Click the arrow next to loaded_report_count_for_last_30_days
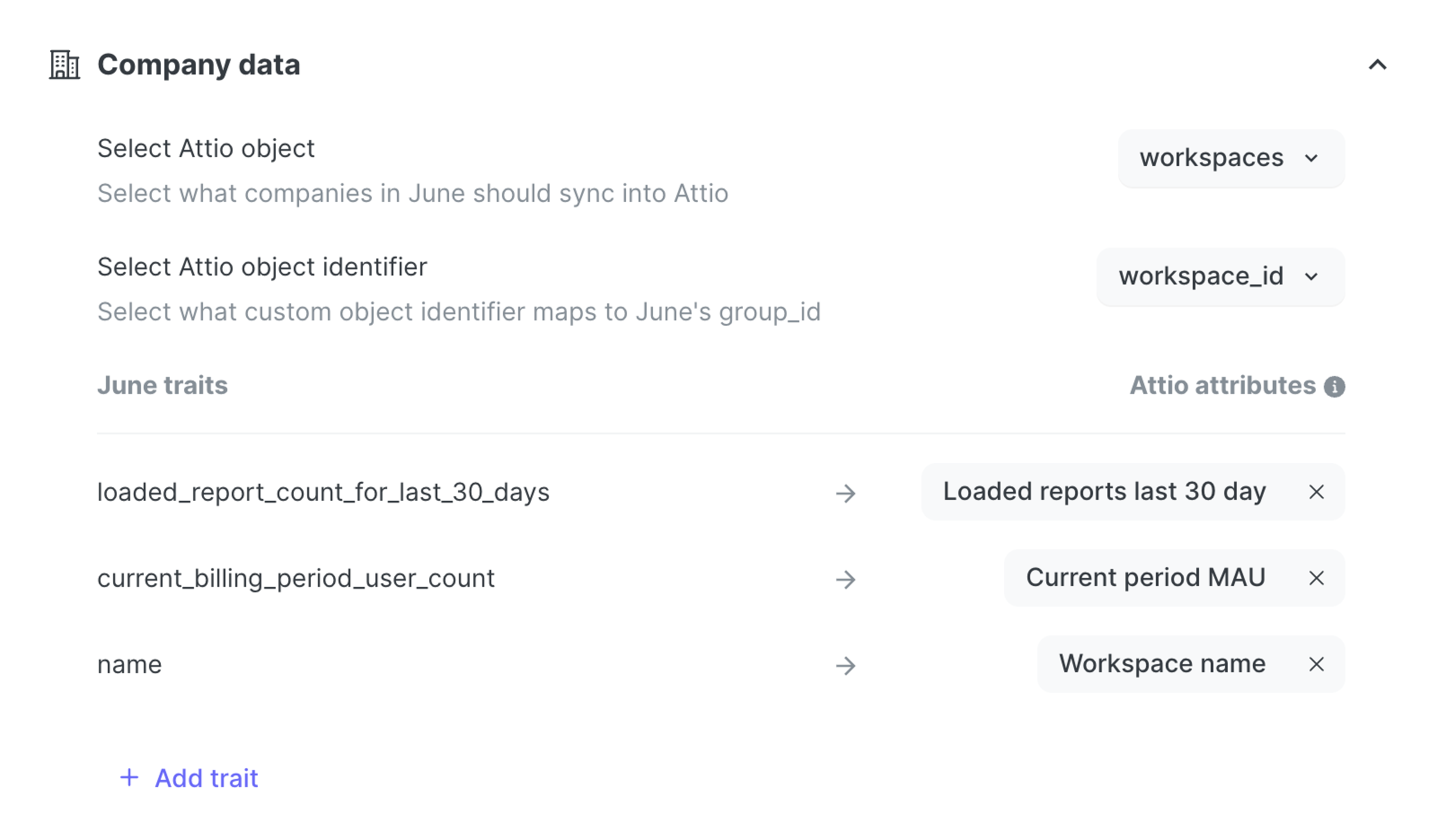 tap(845, 493)
